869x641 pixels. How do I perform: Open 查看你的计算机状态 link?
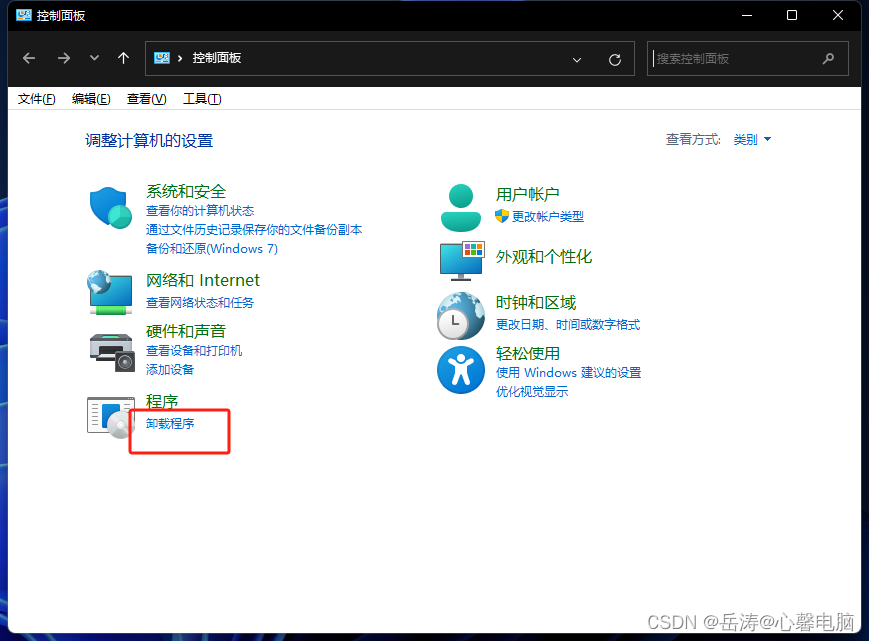(200, 211)
